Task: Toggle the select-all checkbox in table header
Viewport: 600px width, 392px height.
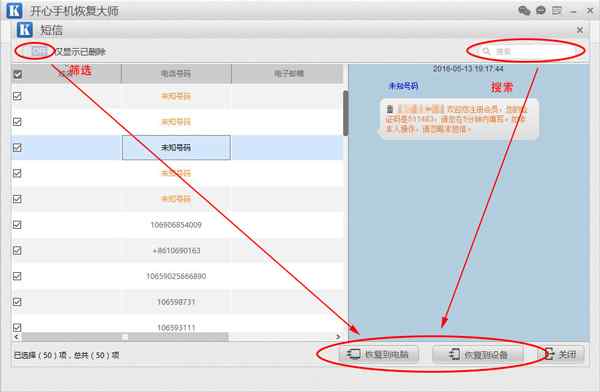Action: point(18,74)
